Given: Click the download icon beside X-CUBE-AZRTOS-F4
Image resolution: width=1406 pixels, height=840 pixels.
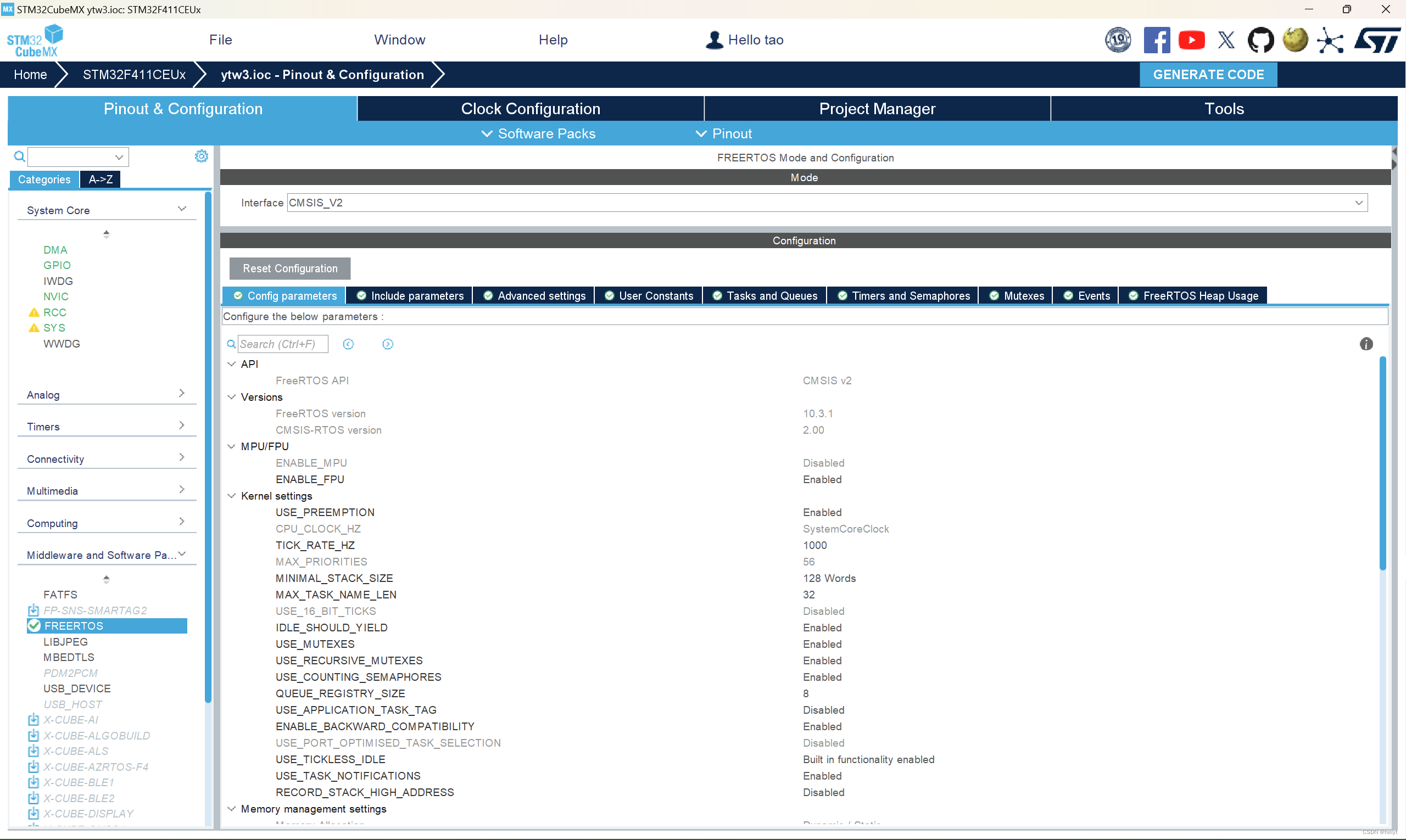Looking at the screenshot, I should (34, 767).
